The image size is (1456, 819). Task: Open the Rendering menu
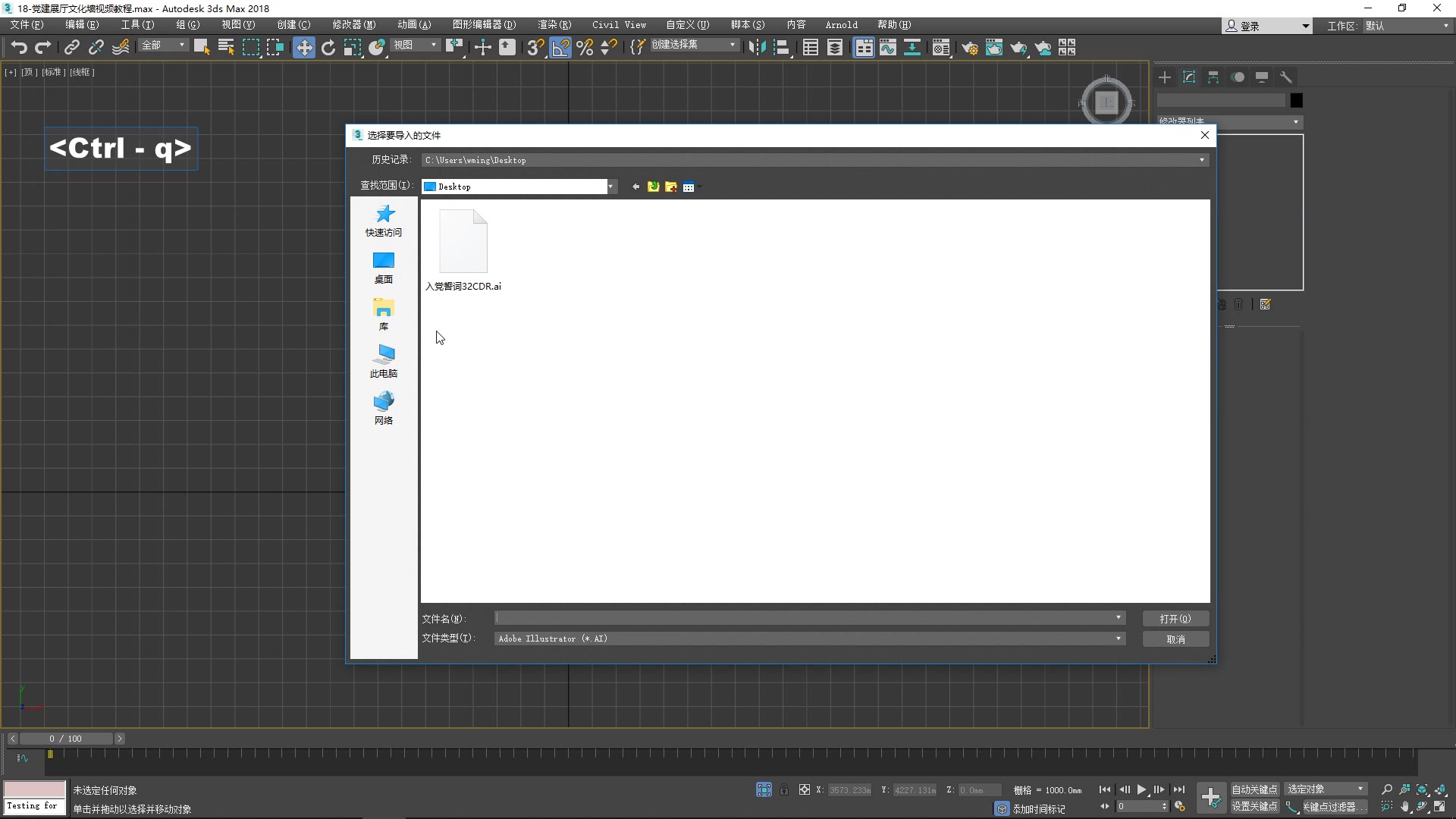[554, 25]
